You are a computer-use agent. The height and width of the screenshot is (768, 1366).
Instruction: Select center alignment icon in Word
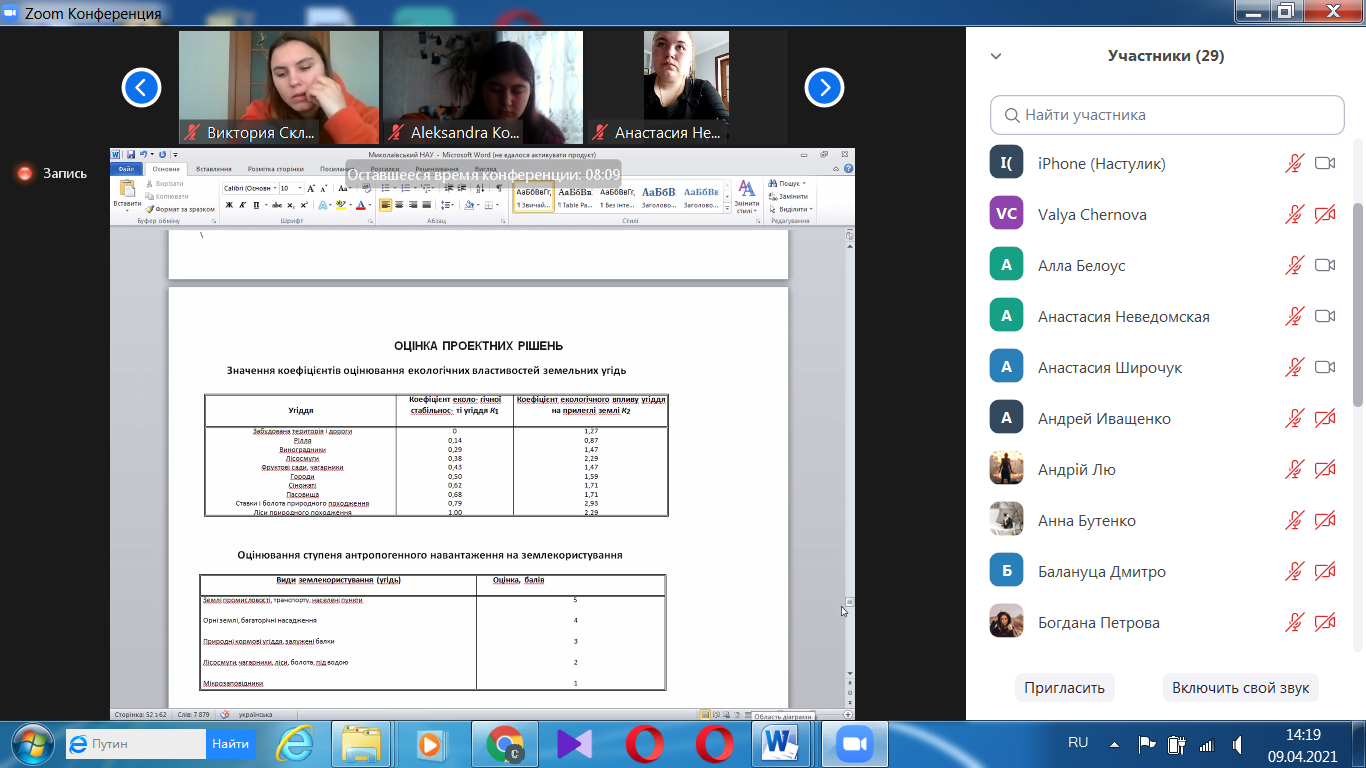[399, 205]
